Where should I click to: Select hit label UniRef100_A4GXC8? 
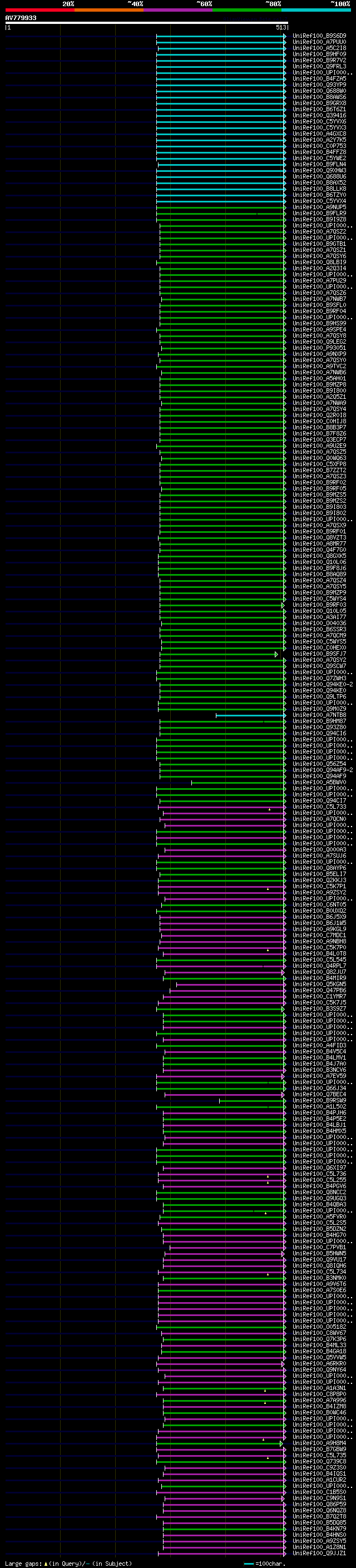(319, 134)
